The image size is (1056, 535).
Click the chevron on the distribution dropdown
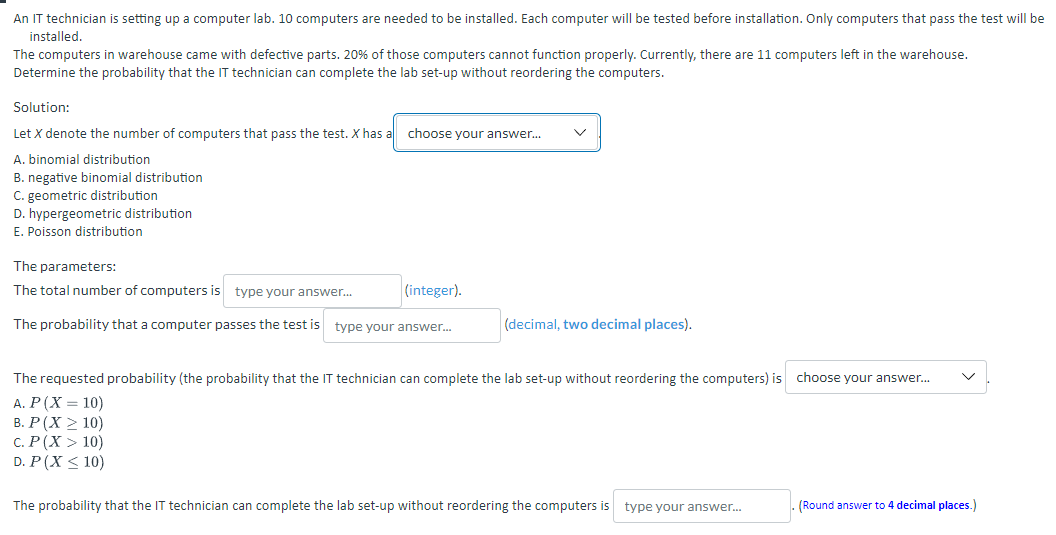580,133
